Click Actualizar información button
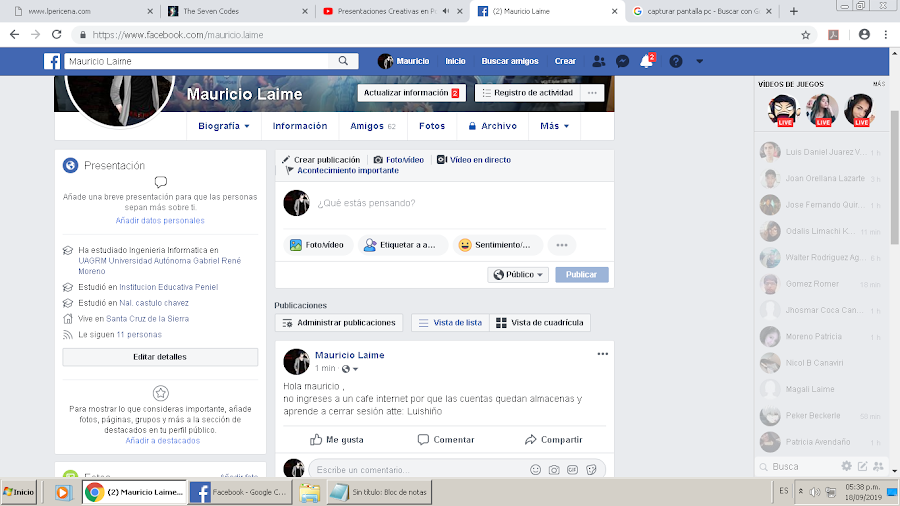The width and height of the screenshot is (900, 506). pos(412,93)
